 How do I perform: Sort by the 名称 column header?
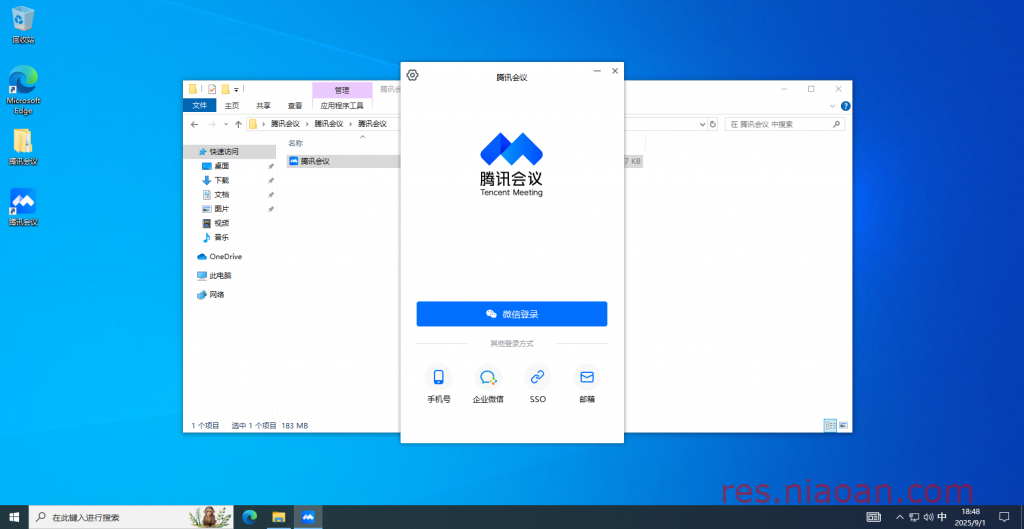click(x=295, y=143)
